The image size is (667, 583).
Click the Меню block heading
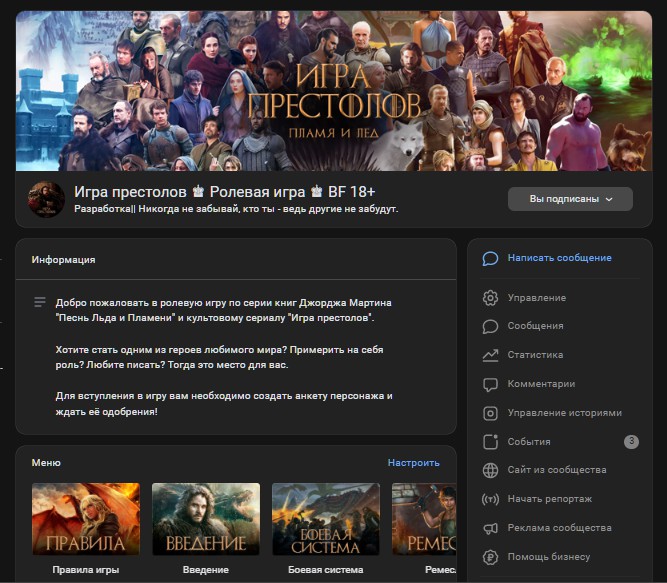point(46,463)
